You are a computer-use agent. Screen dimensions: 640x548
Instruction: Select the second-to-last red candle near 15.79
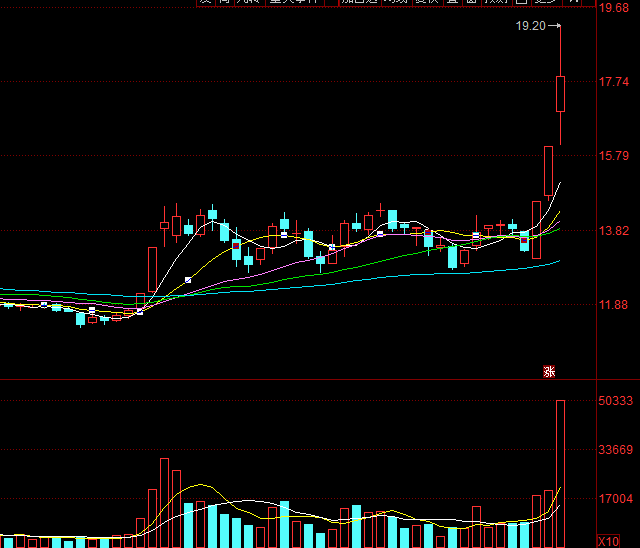[548, 171]
